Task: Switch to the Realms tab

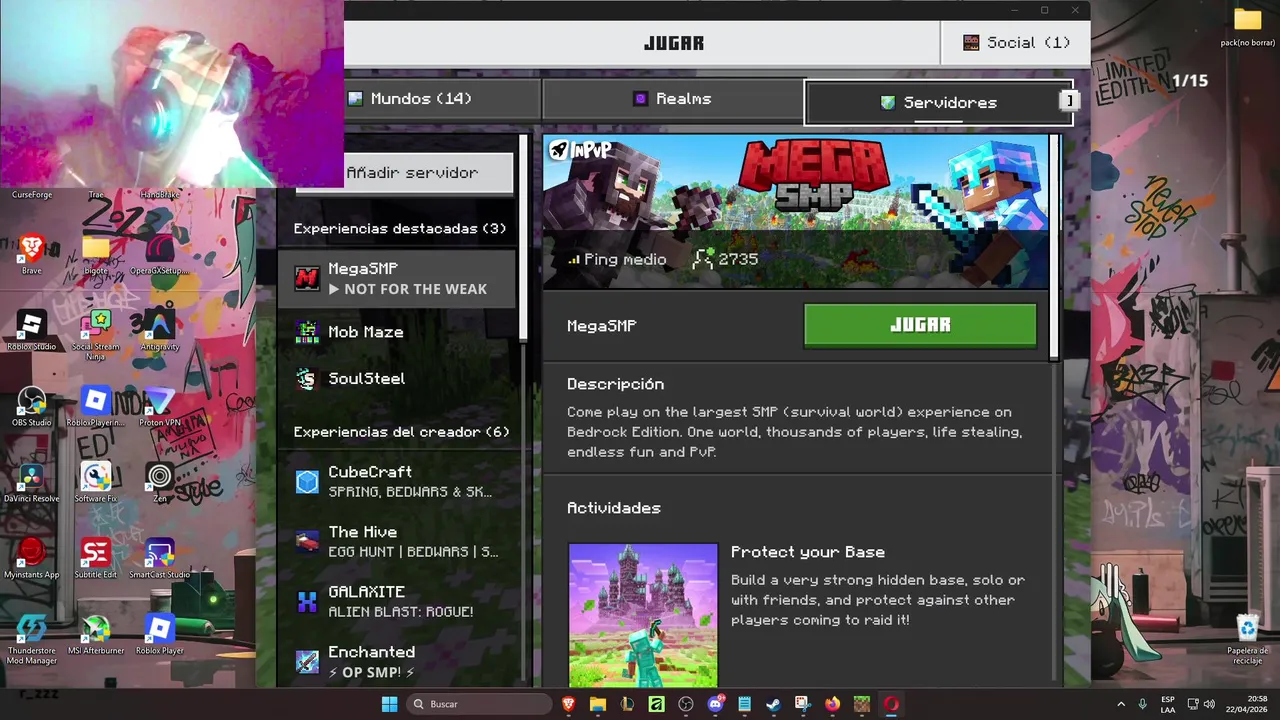Action: point(672,99)
